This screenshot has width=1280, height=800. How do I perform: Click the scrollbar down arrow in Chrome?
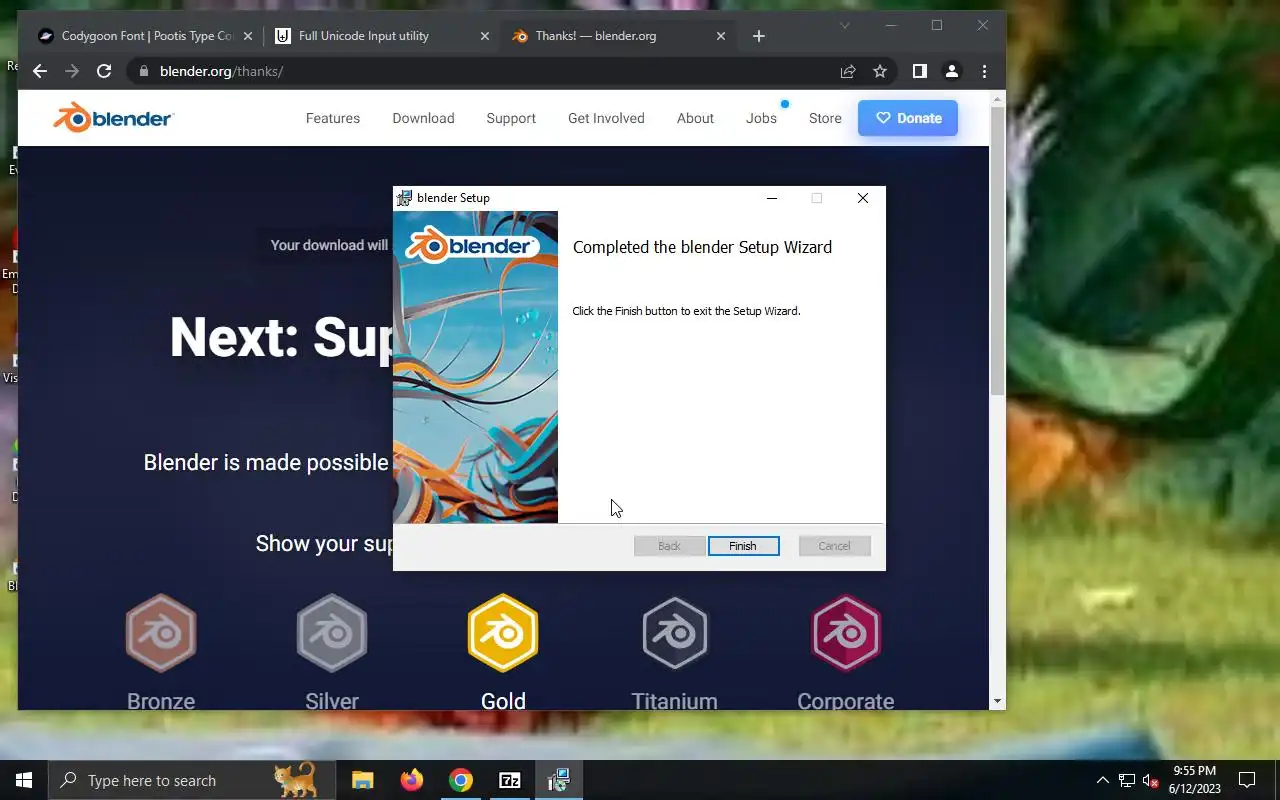pyautogui.click(x=997, y=701)
